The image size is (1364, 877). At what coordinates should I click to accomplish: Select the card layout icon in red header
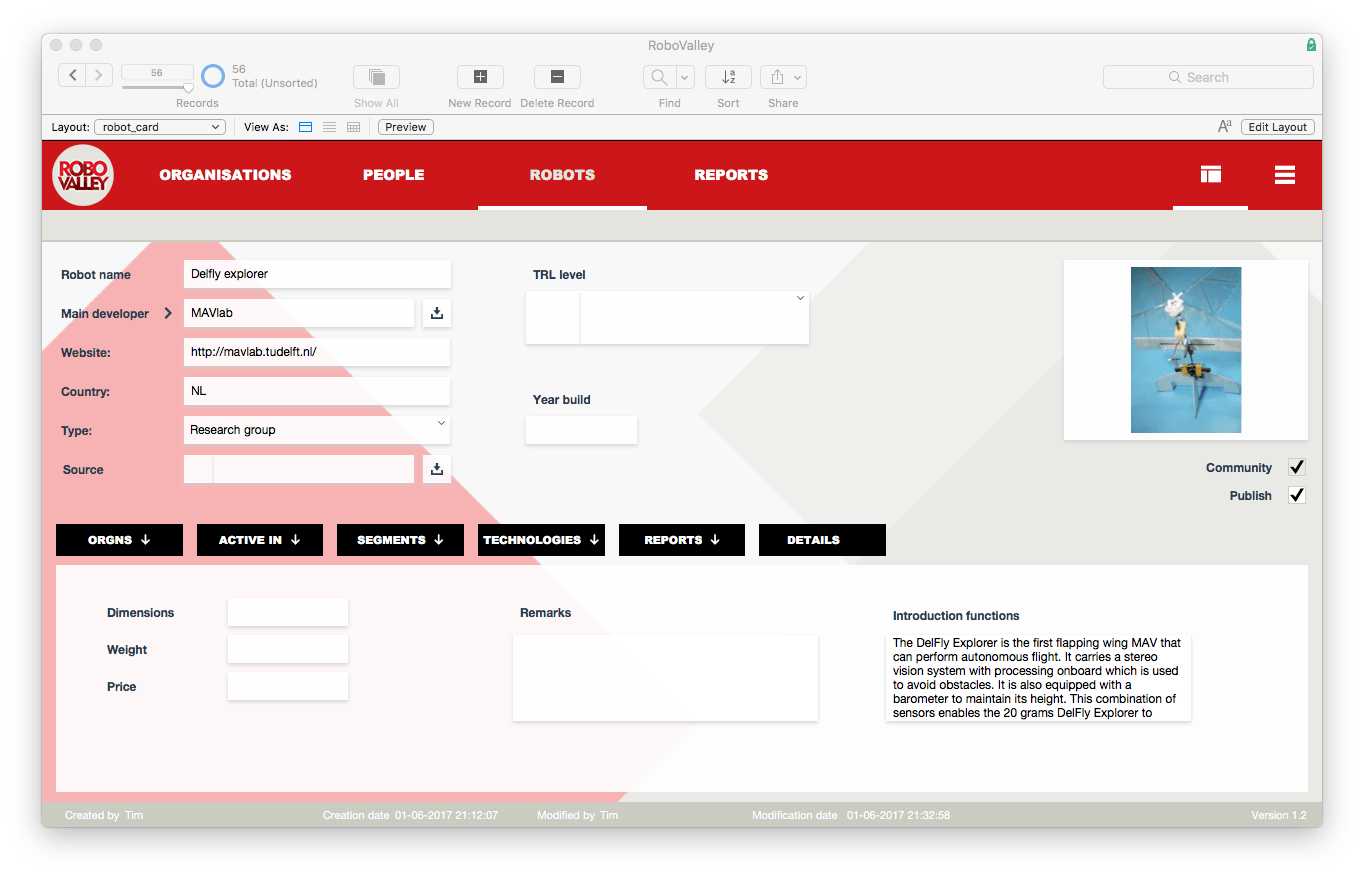1211,174
